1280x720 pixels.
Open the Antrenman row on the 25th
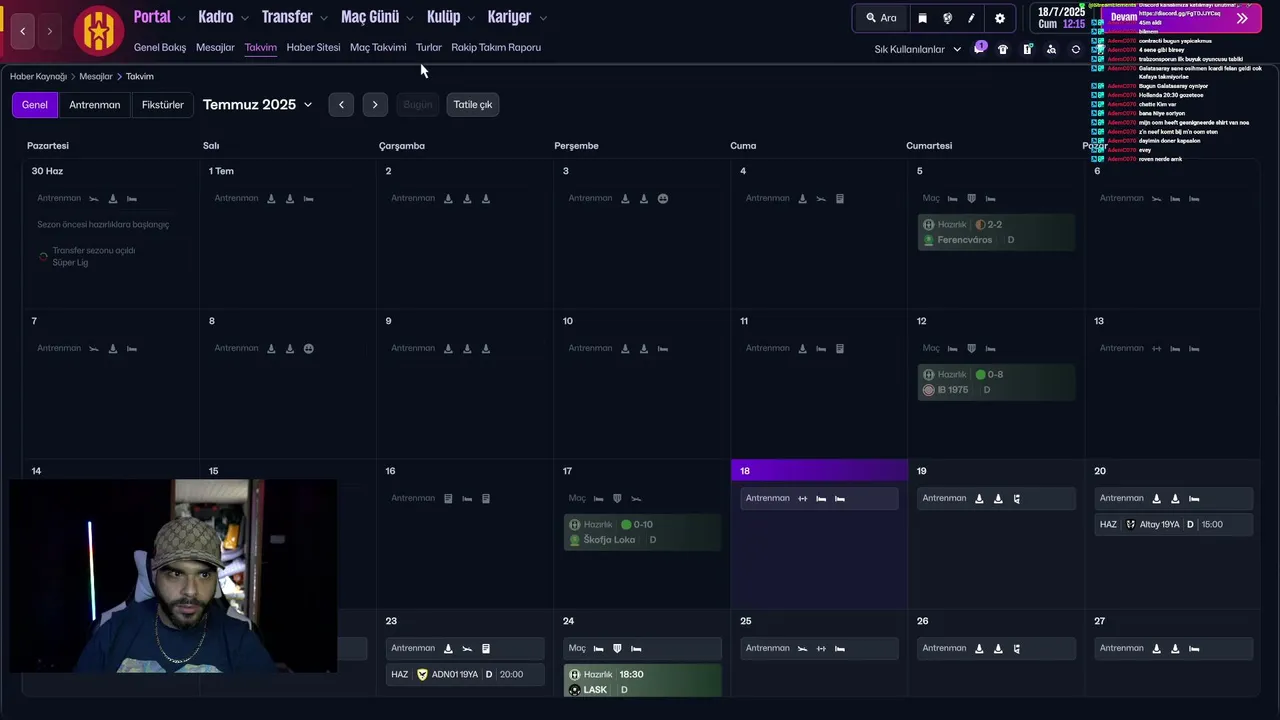pos(819,648)
